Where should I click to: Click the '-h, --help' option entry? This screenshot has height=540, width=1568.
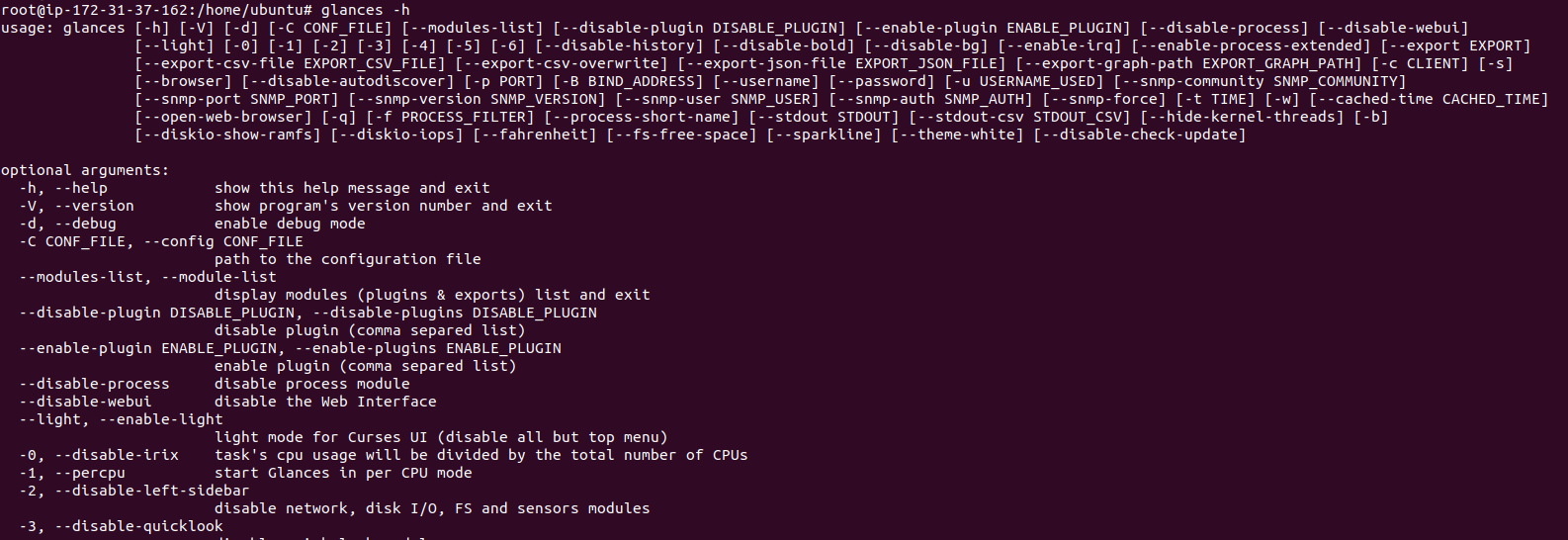(63, 188)
